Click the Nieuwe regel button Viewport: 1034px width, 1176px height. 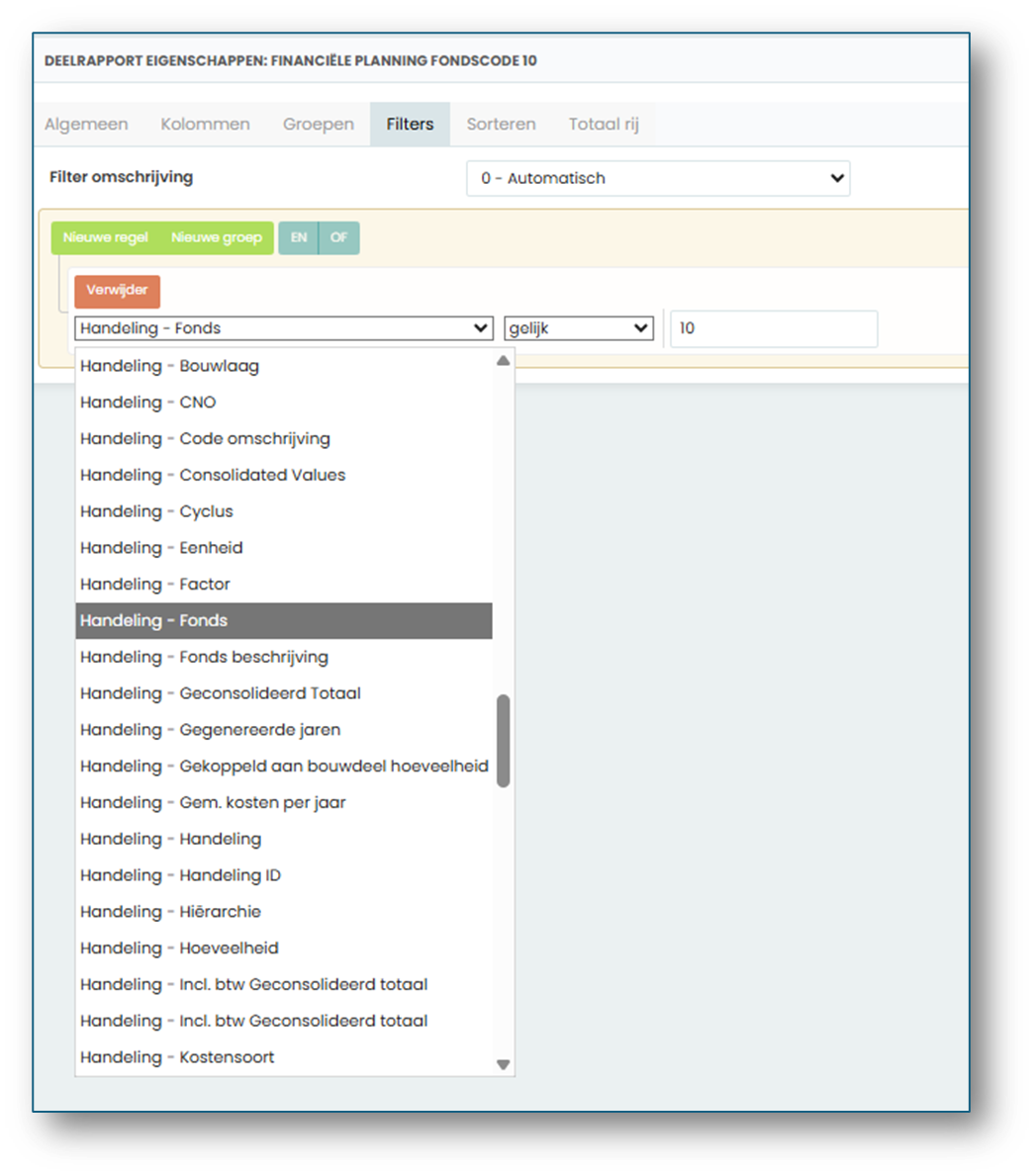pyautogui.click(x=106, y=237)
